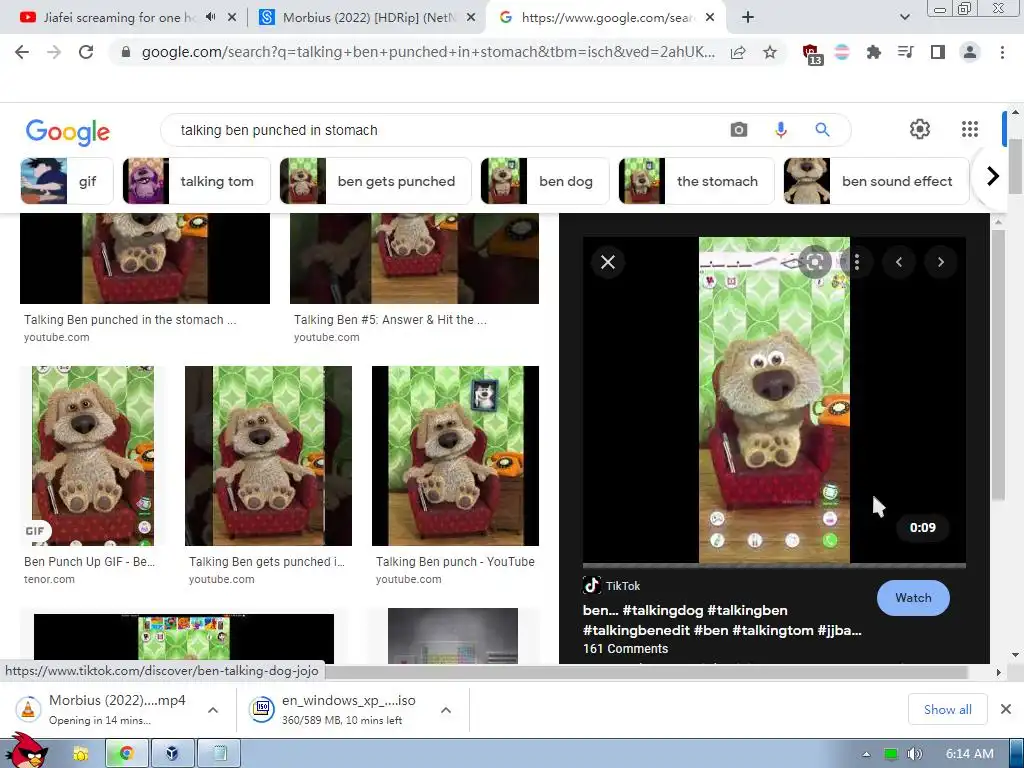1024x768 pixels.
Task: Filter images by ben sound effect chip
Action: 876,181
